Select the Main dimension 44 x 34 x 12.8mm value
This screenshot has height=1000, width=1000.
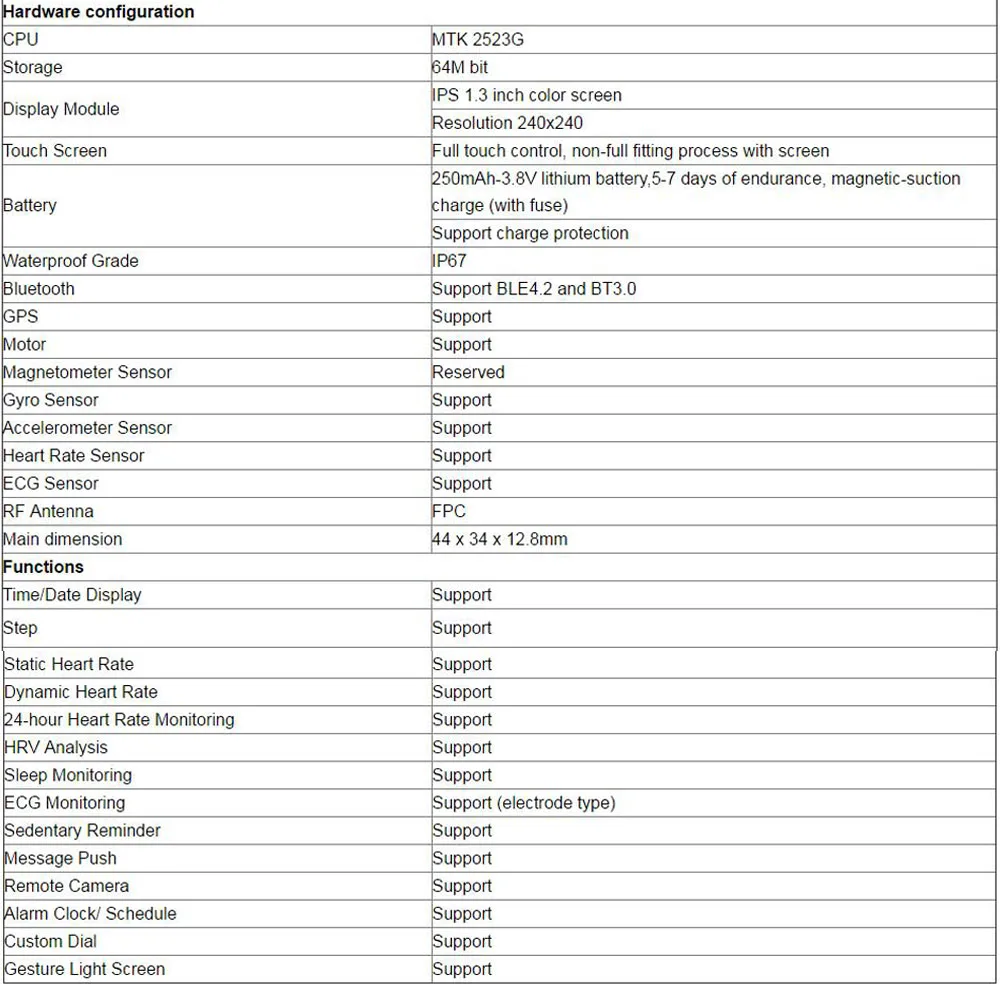click(x=499, y=539)
